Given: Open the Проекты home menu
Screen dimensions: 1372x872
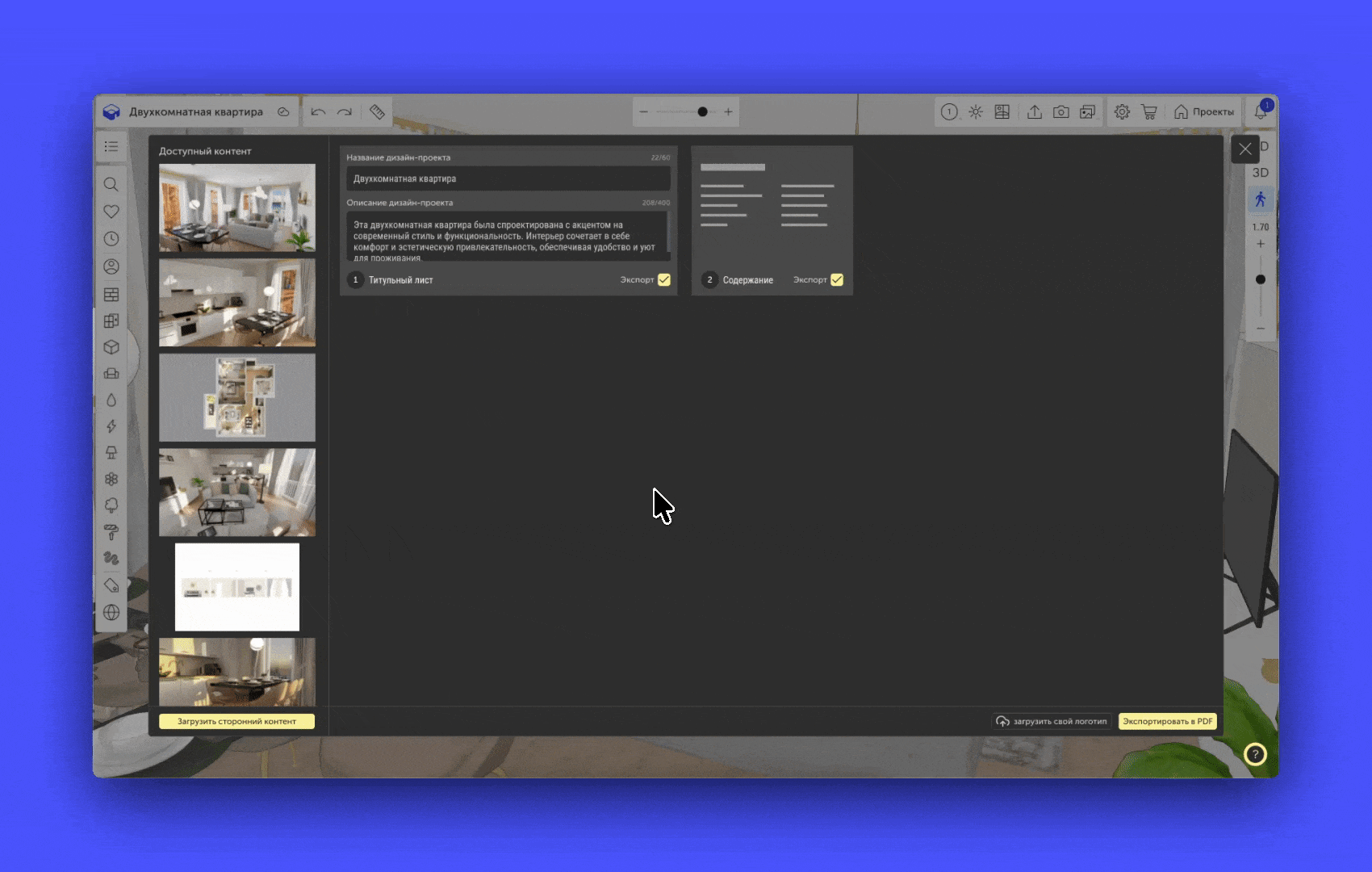Looking at the screenshot, I should [x=1203, y=112].
